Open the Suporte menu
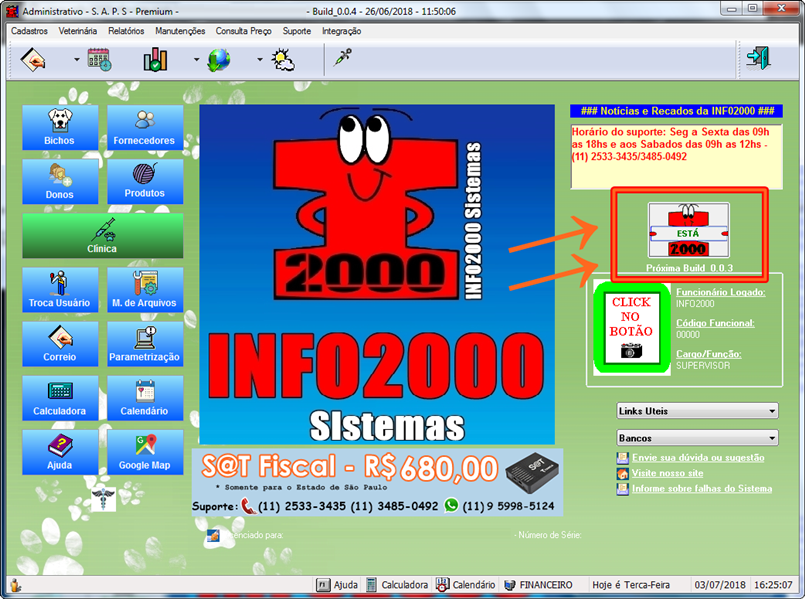Image resolution: width=805 pixels, height=599 pixels. click(297, 31)
